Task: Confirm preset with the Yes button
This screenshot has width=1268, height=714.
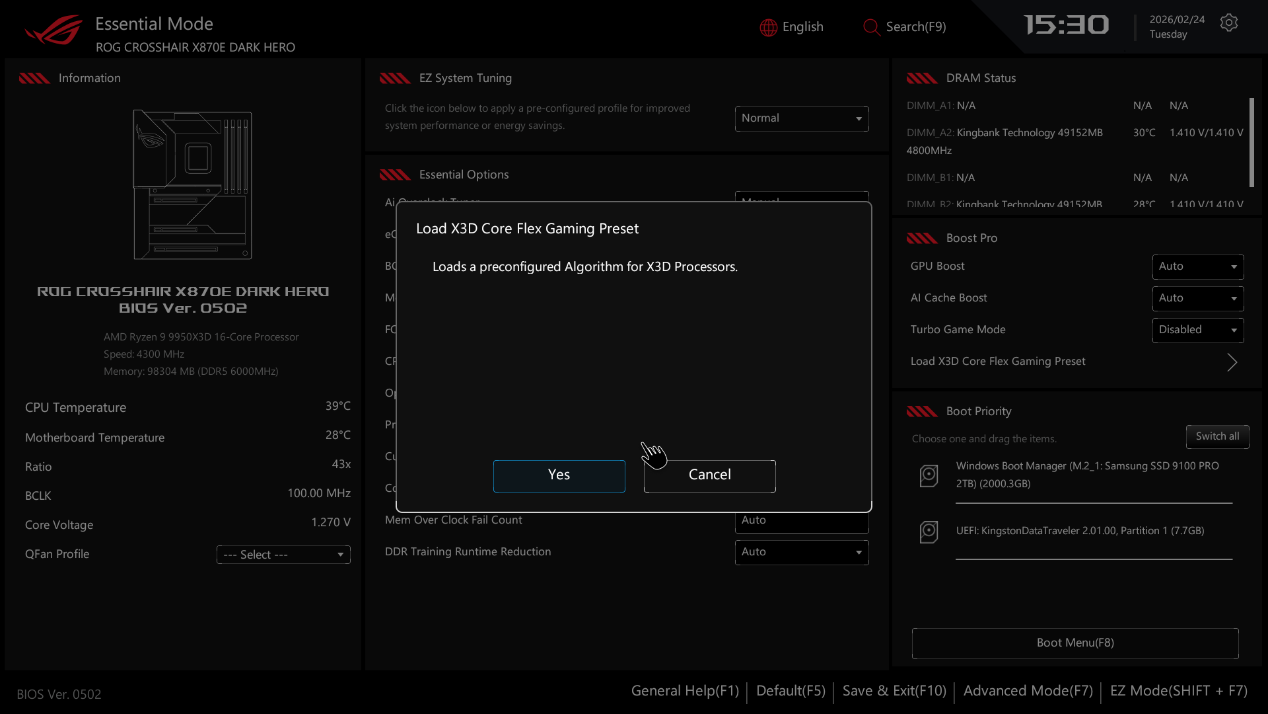Action: pos(559,475)
